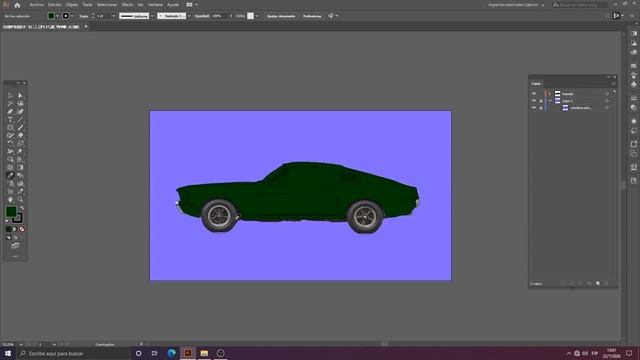
Task: Switch to the Capas panel tab
Action: [536, 84]
